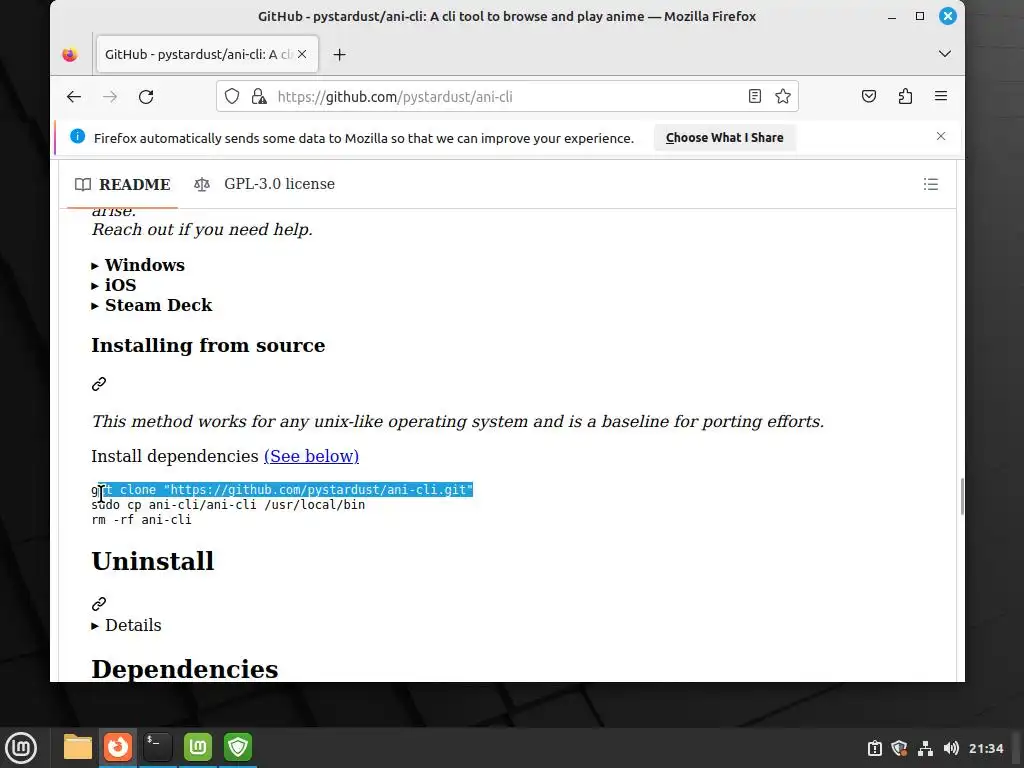Close the ani-cli GitHub tab

tap(302, 54)
